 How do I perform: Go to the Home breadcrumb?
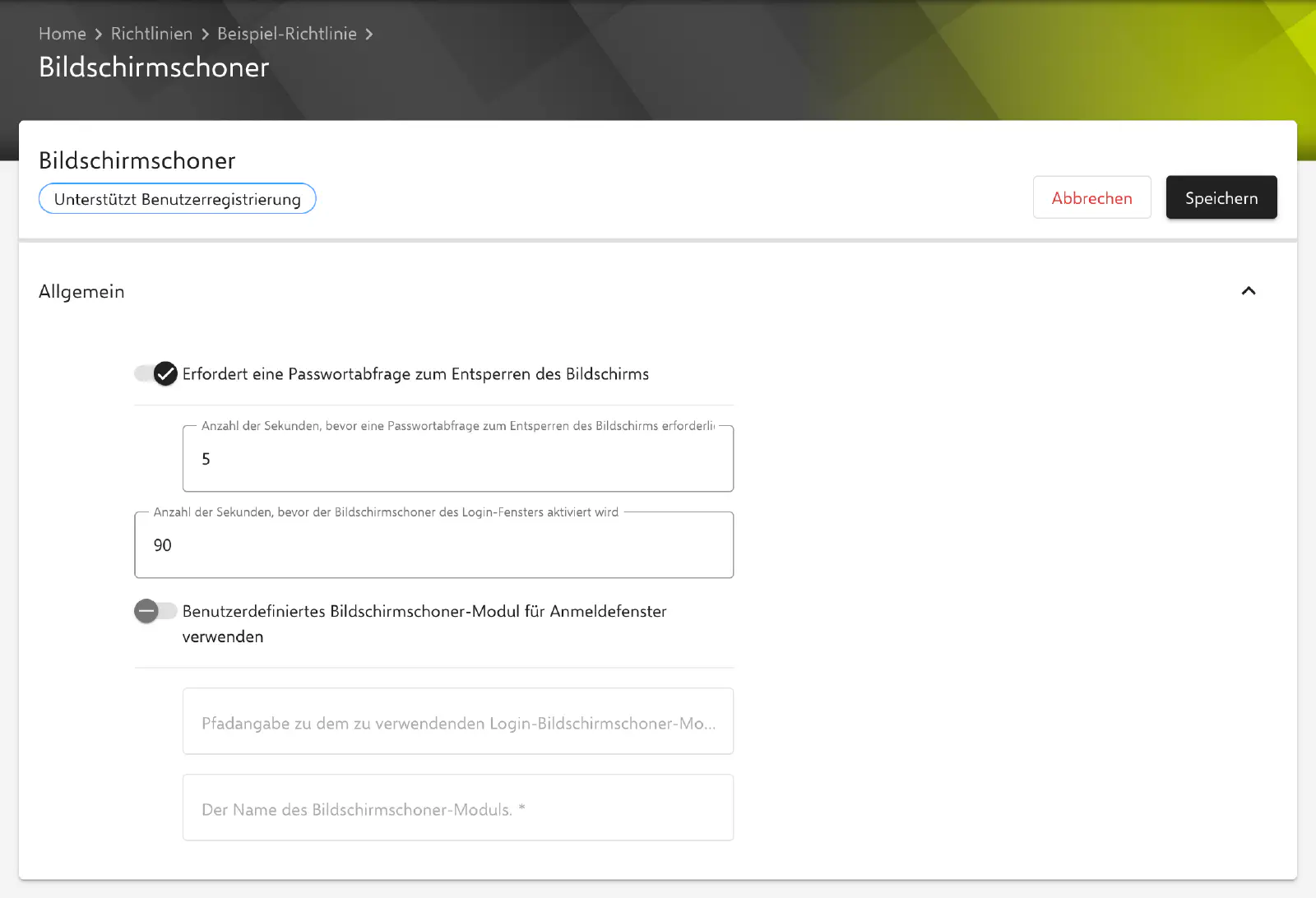(x=63, y=34)
